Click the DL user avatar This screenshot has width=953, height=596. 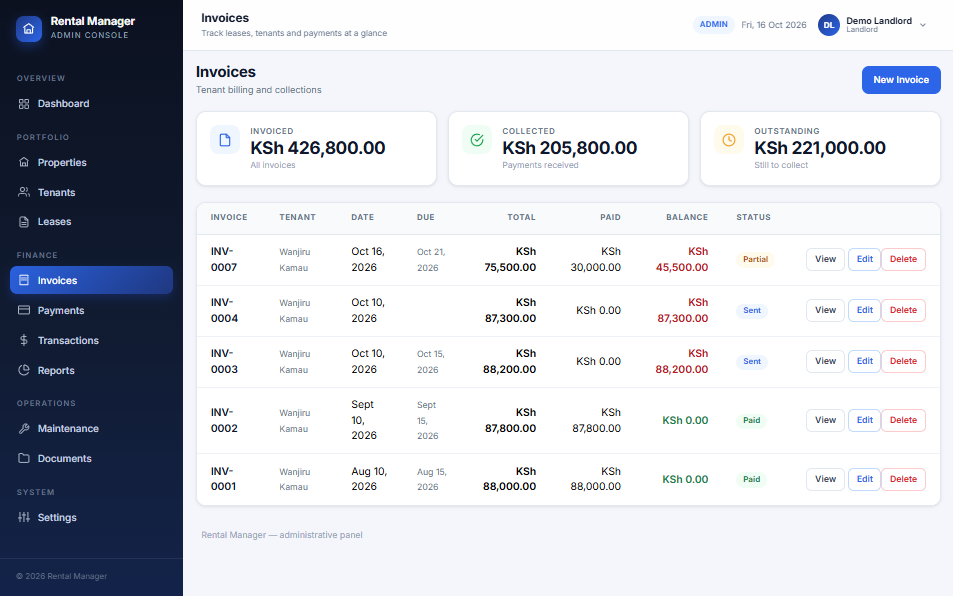pyautogui.click(x=828, y=25)
